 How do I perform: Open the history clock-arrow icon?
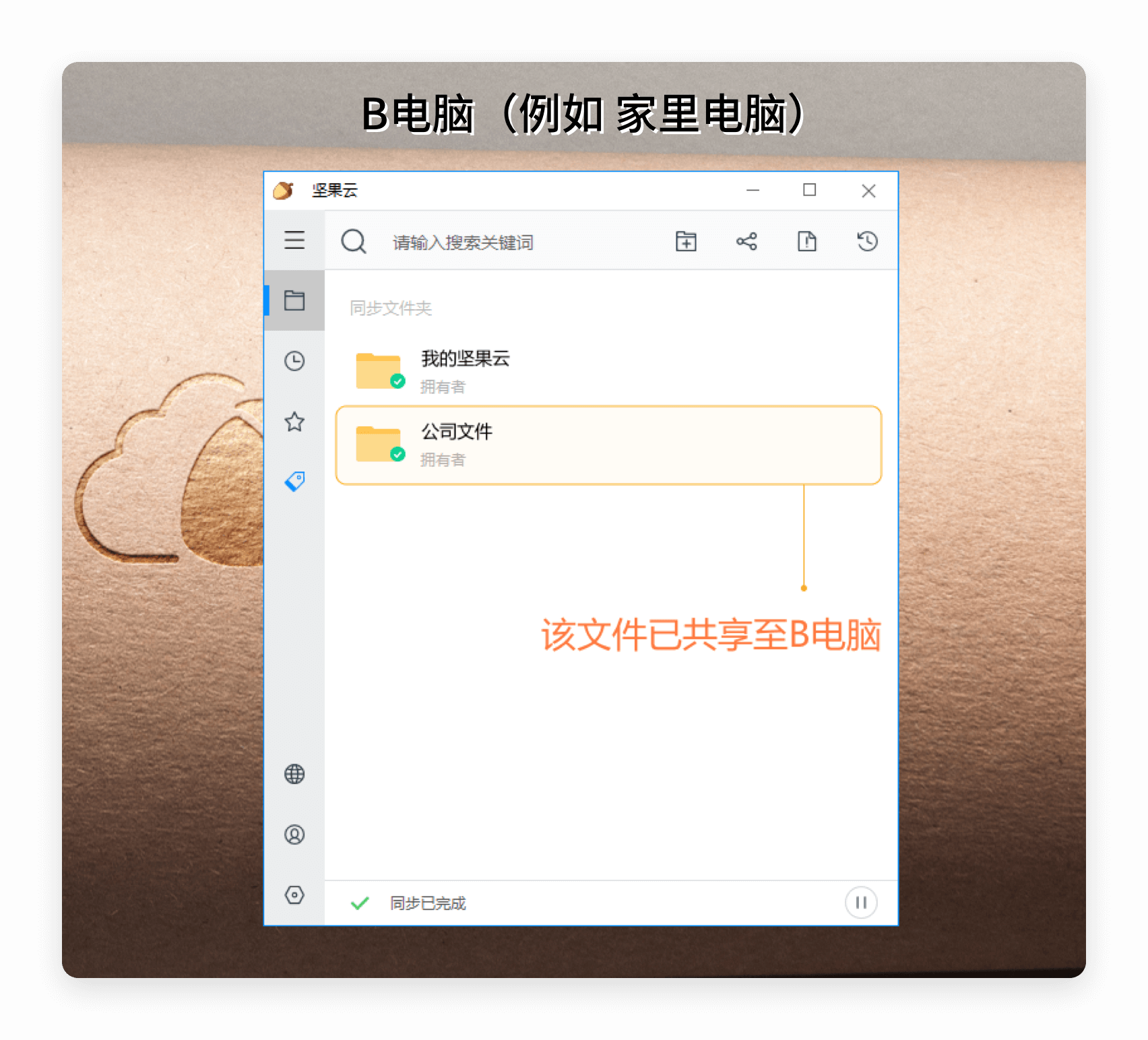(867, 241)
